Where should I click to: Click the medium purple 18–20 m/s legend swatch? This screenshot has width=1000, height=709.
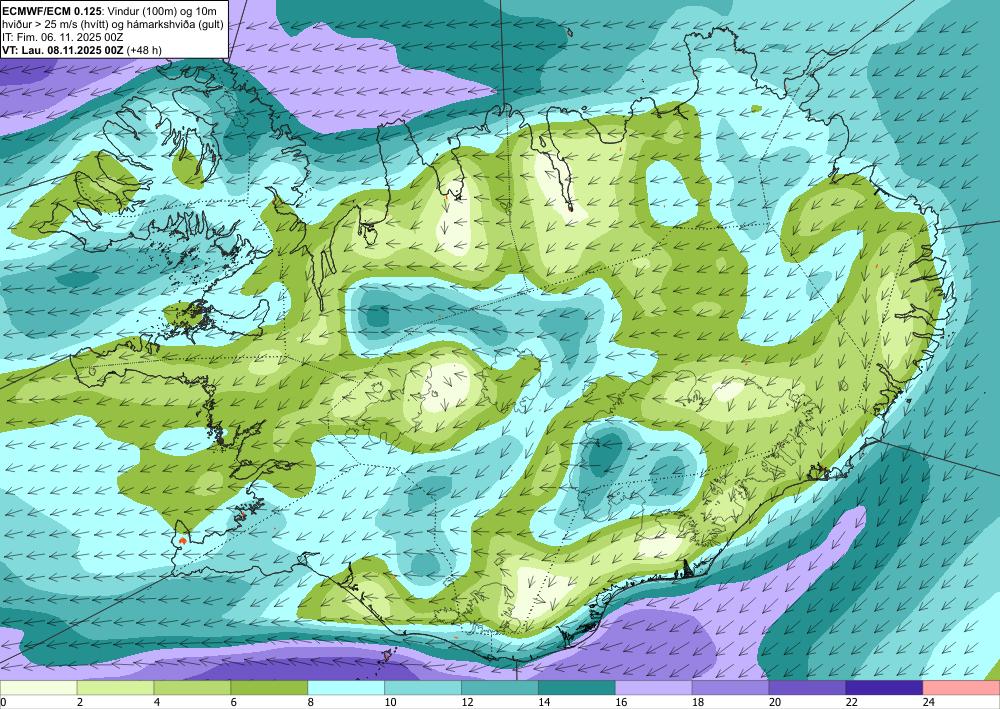(730, 688)
